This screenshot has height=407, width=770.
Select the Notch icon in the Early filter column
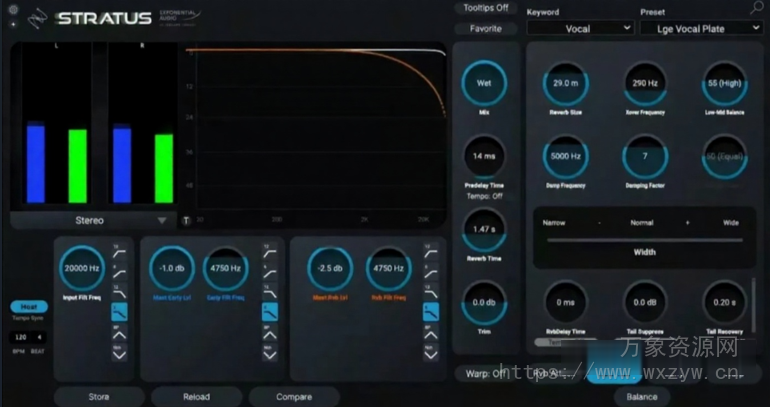270,353
